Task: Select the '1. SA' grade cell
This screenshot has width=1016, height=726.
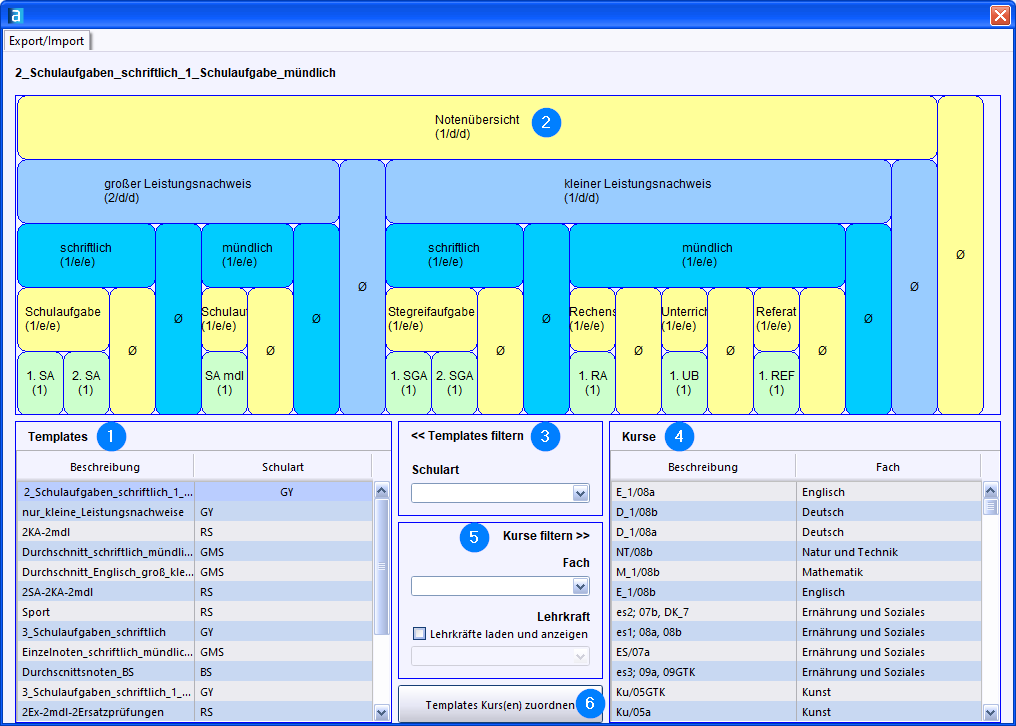Action: 40,382
